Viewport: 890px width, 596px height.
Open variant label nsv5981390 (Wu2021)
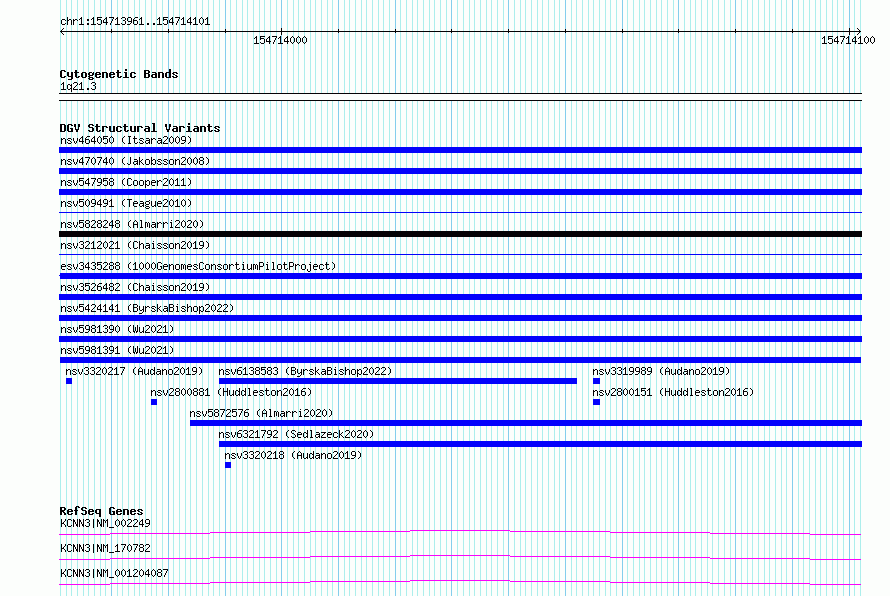coord(117,329)
